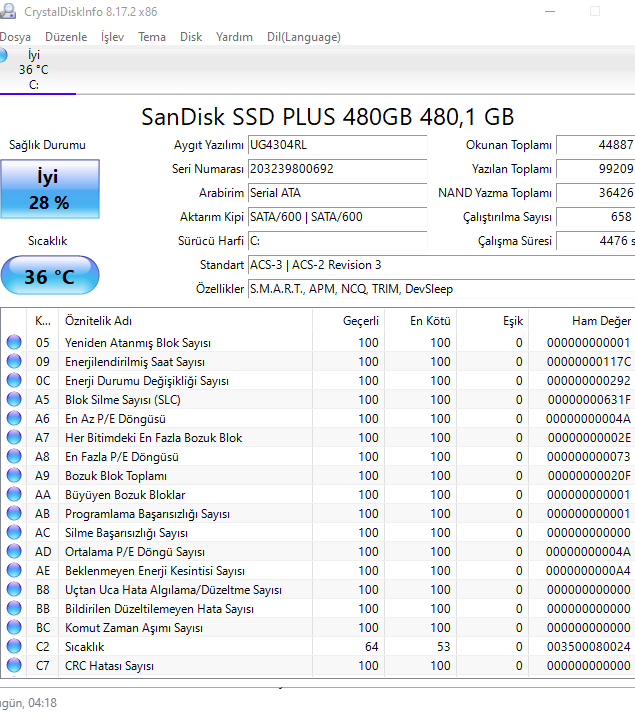Click status icon for Bozuk Blok Toplamı
635x719 pixels.
[x=14, y=476]
